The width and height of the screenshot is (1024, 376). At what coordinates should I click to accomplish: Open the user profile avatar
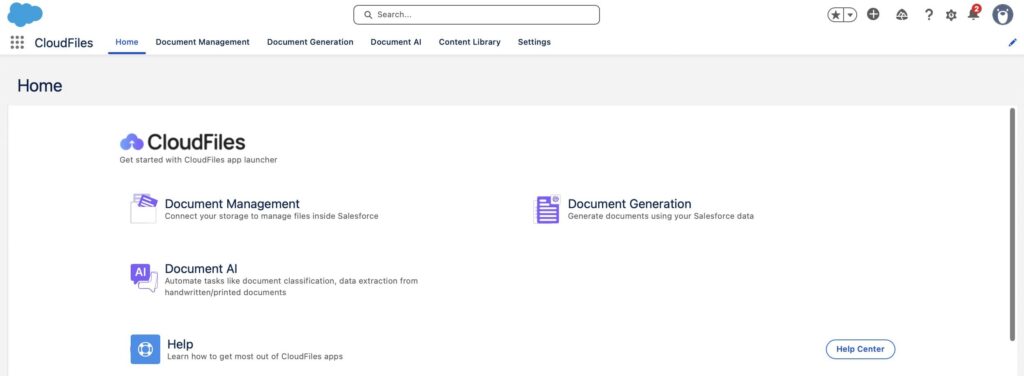pos(1002,14)
